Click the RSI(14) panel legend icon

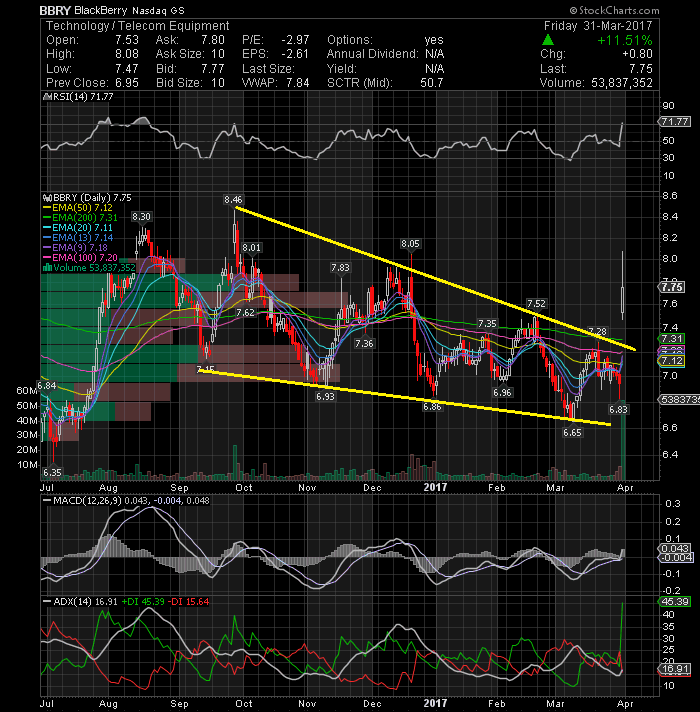[46, 97]
